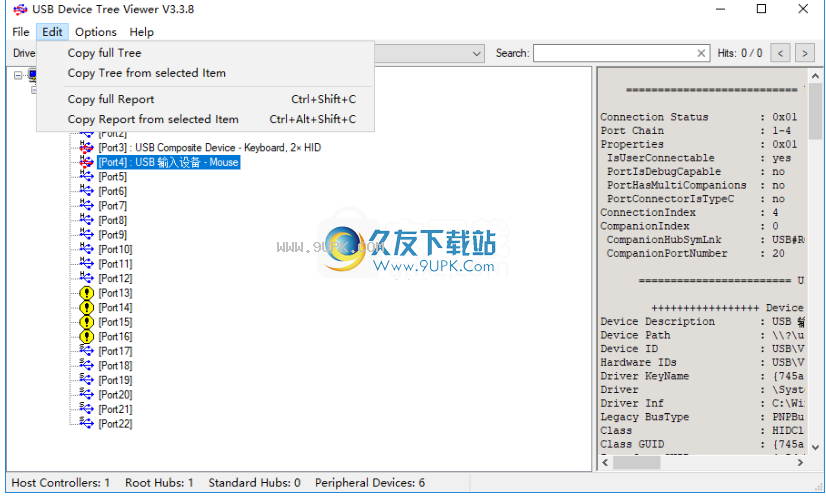Click the USB port icon next to Port6
Viewport: 826px width, 499px height.
pos(86,191)
